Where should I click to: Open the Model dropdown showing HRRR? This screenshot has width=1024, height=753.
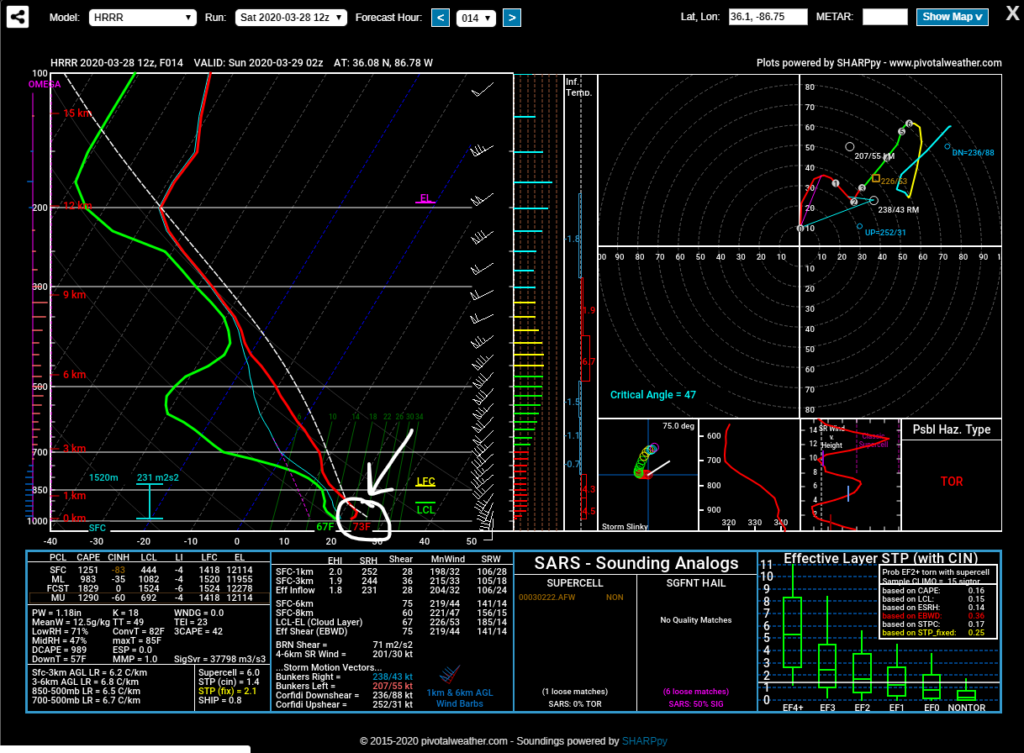142,18
